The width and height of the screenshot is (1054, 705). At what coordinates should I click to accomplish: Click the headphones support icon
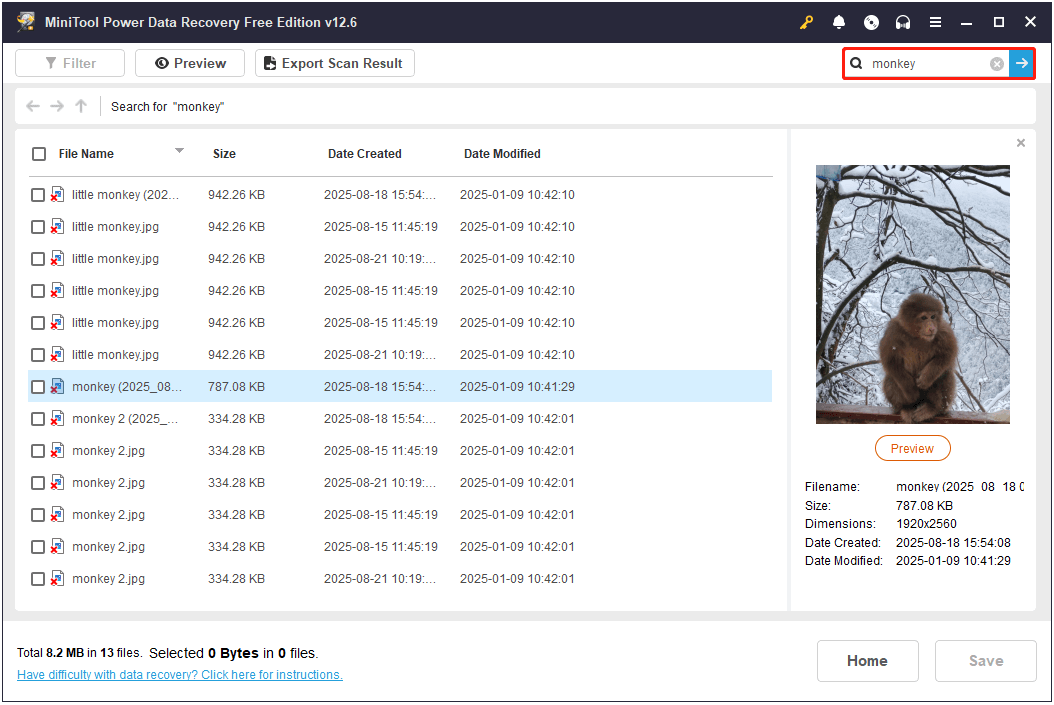tap(901, 22)
